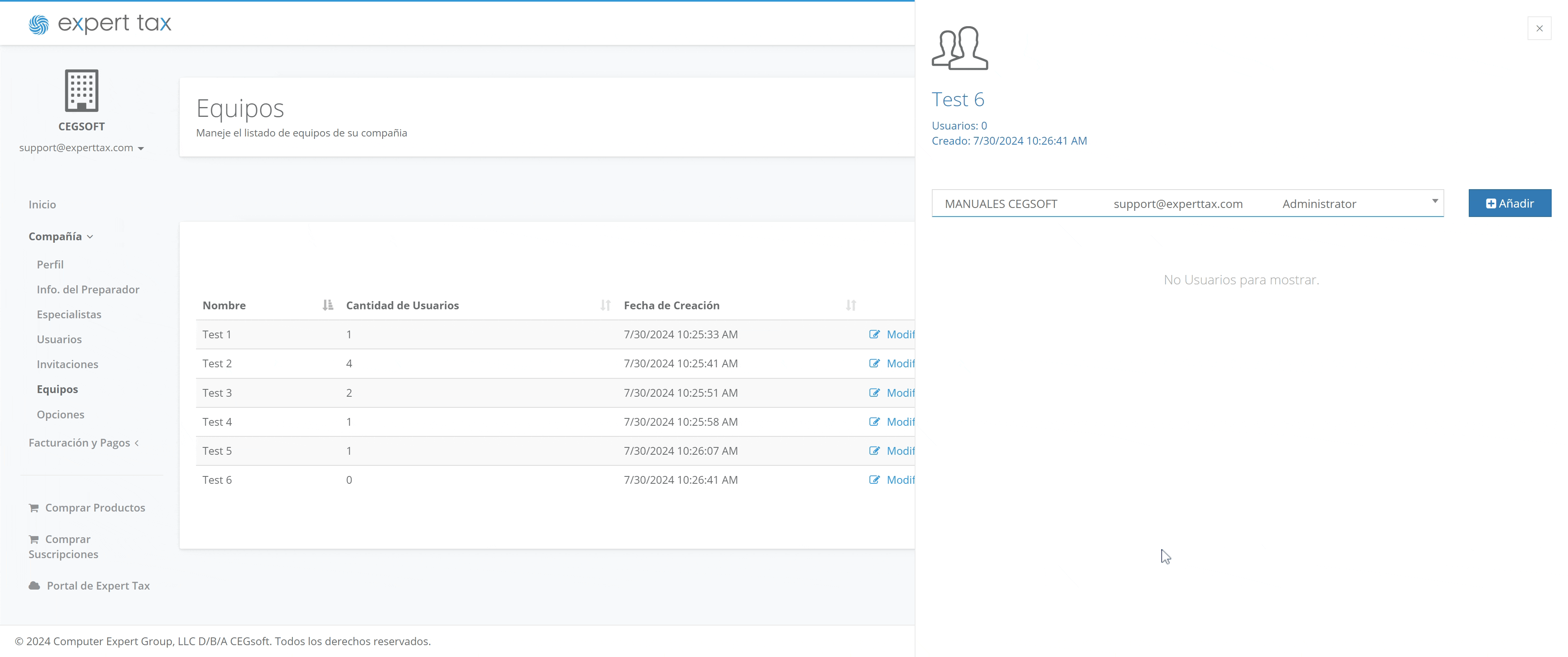Click user count 4 in Test 2 row
The image size is (1568, 657).
click(x=349, y=364)
